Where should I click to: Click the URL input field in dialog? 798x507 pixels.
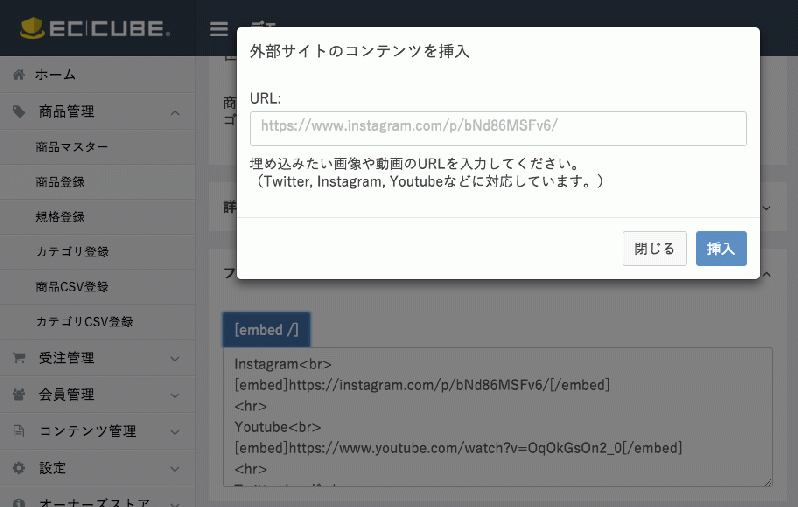coord(498,128)
